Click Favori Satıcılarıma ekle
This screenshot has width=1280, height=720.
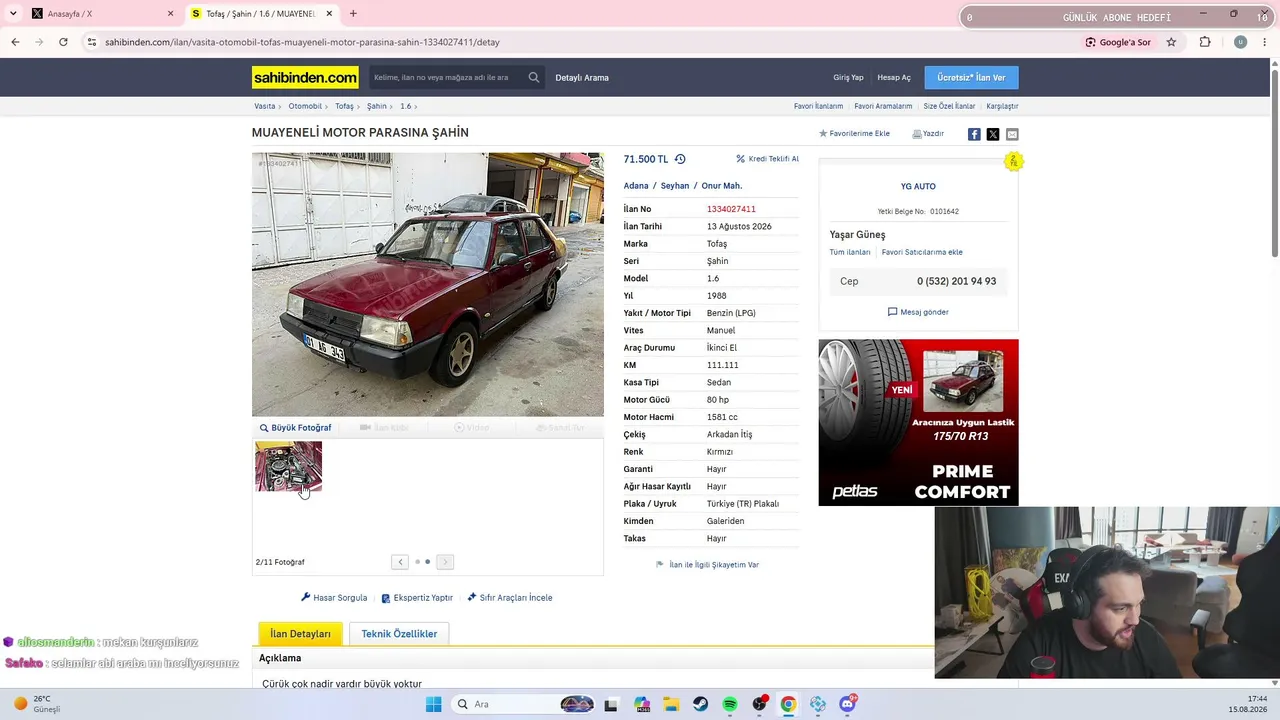point(922,252)
